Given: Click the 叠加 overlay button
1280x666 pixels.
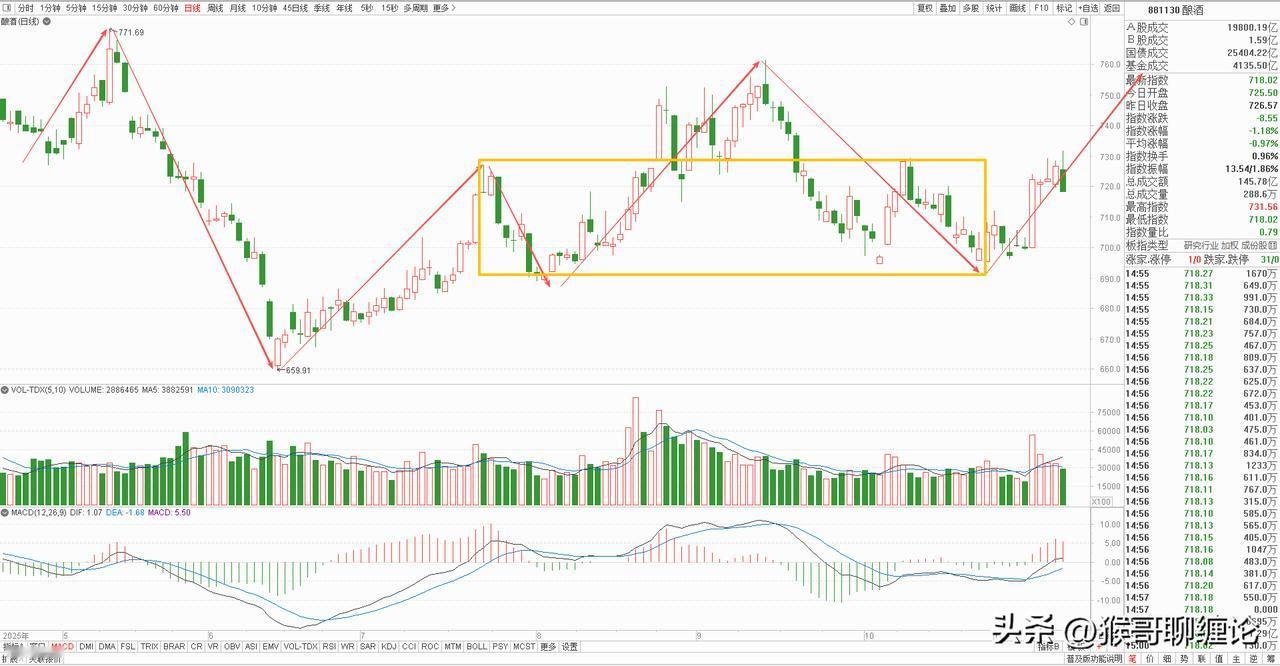Looking at the screenshot, I should click(948, 8).
